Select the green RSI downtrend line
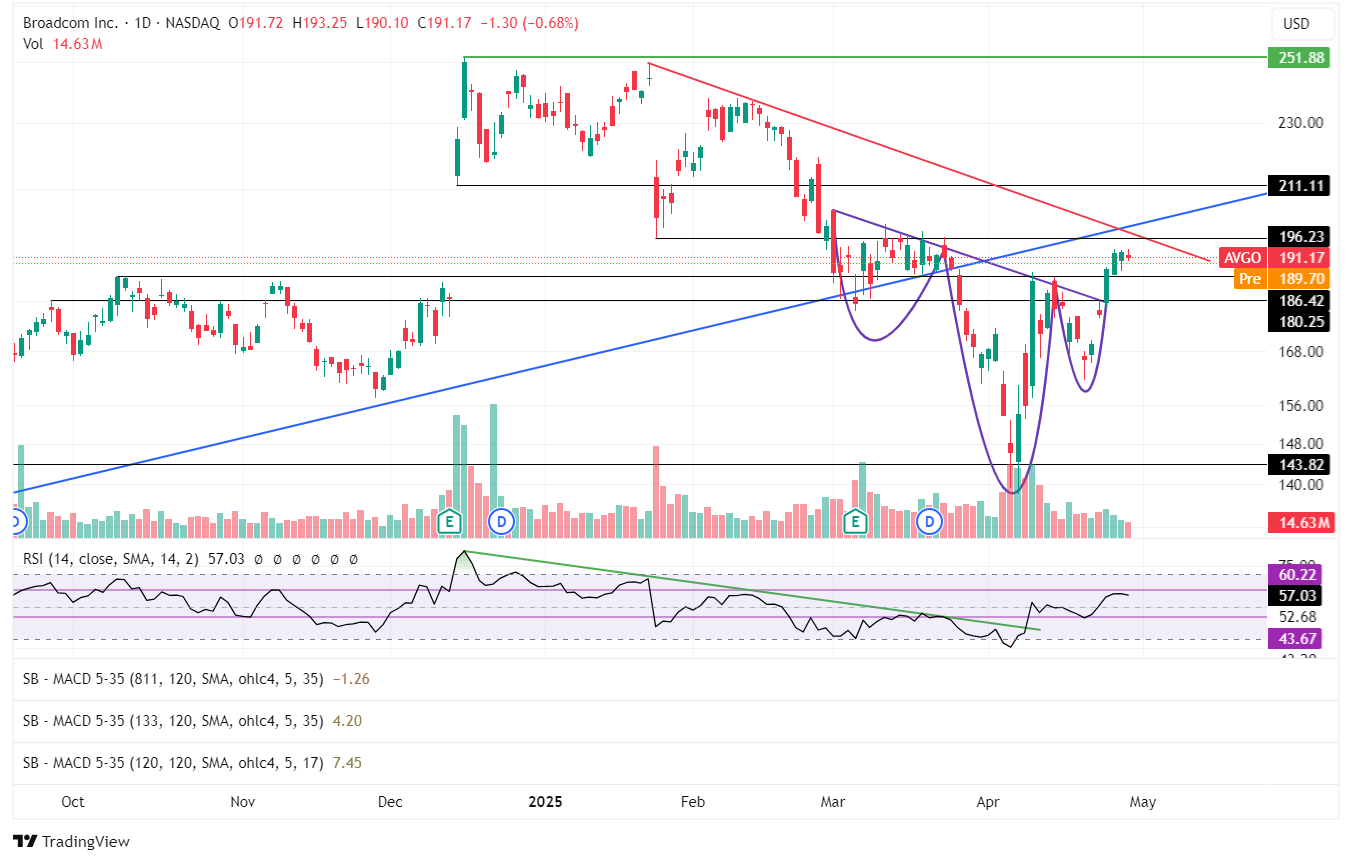 (x=750, y=590)
